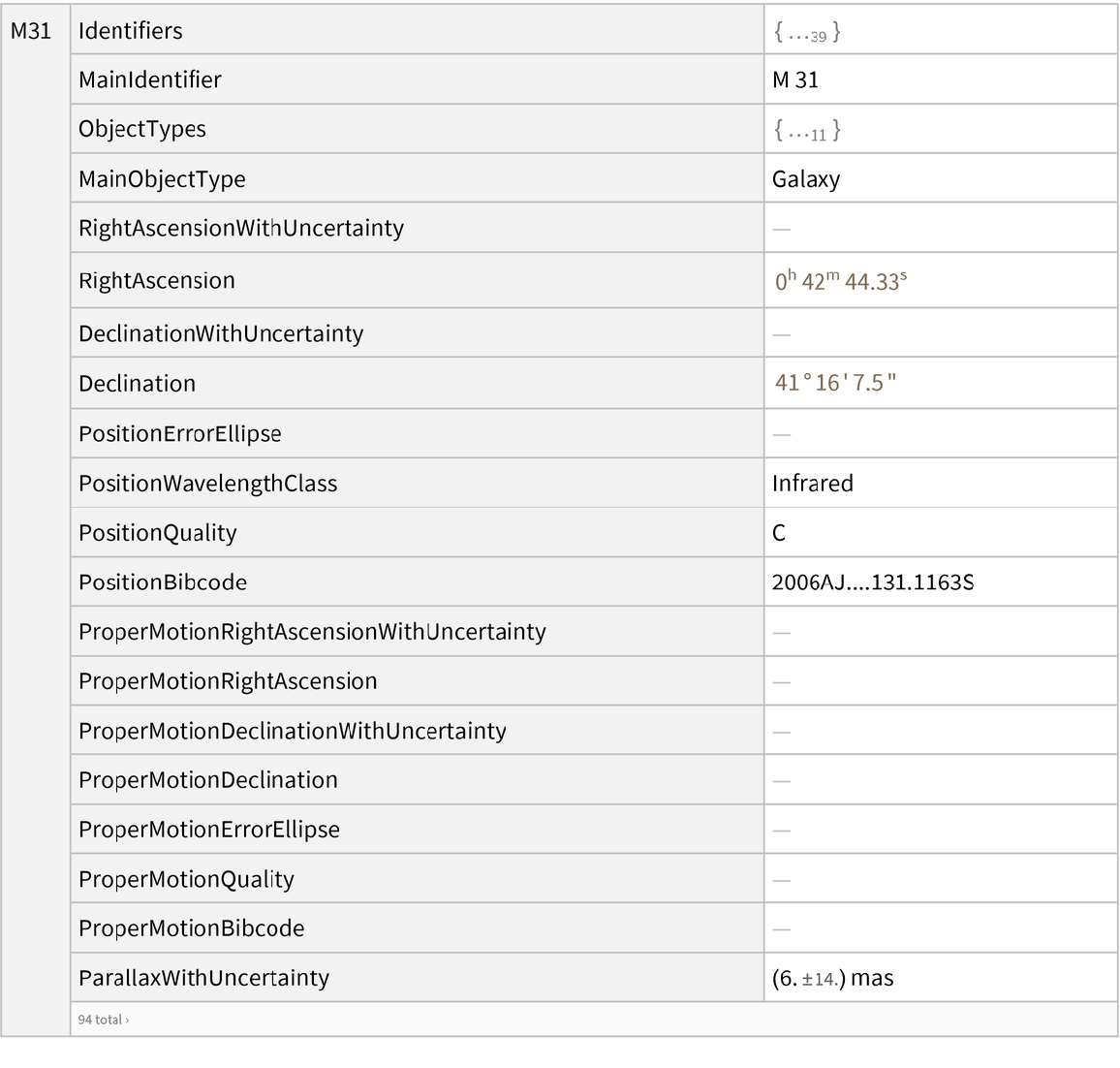Select the PositionWavelengthClass Infrared cell

813,484
